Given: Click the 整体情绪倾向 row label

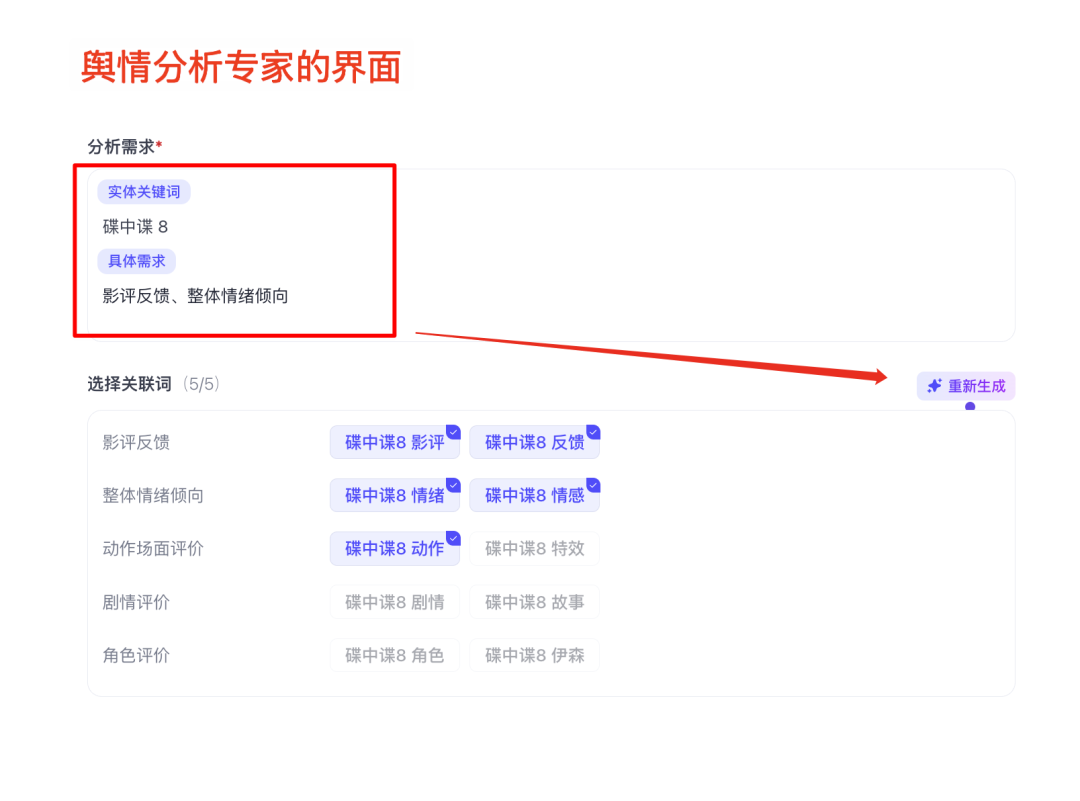Looking at the screenshot, I should [153, 495].
